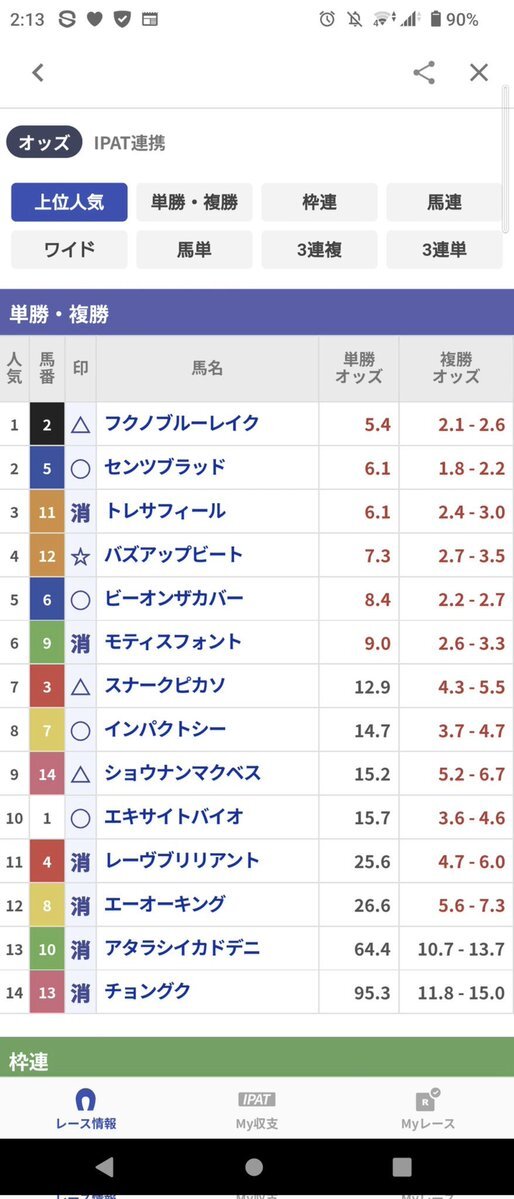
Task: Tap the 馬番 2 black color box
Action: click(x=47, y=424)
